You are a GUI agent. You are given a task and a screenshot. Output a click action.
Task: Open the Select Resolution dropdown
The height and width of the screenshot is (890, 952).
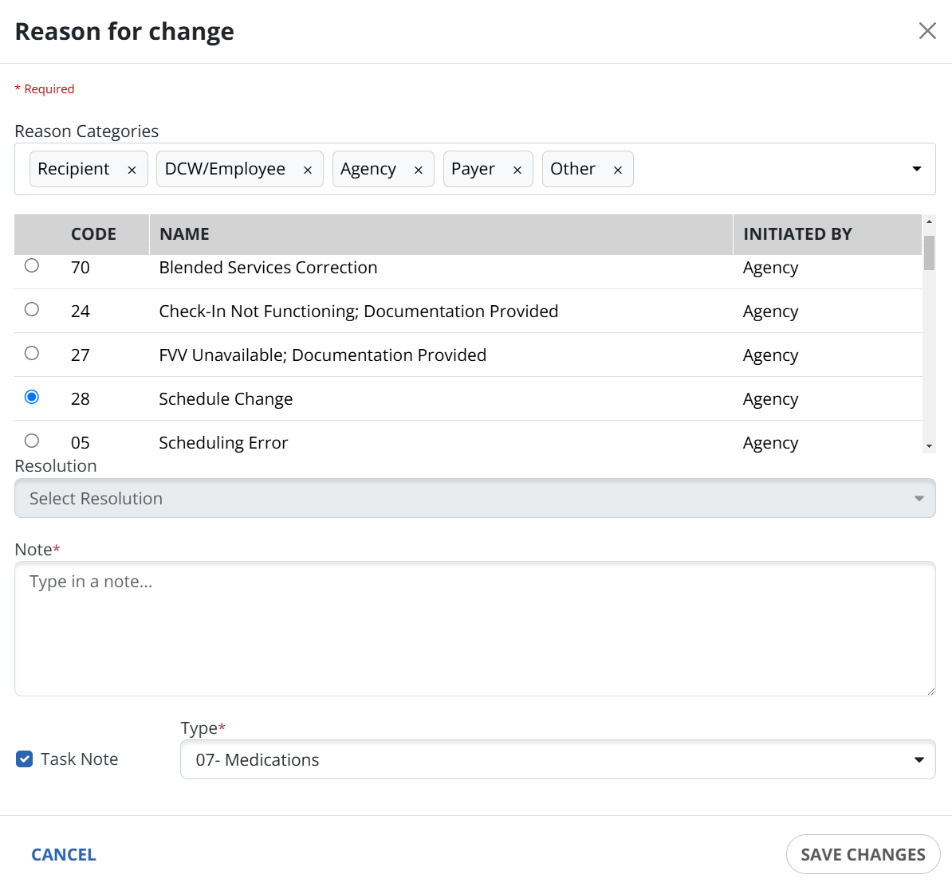475,498
